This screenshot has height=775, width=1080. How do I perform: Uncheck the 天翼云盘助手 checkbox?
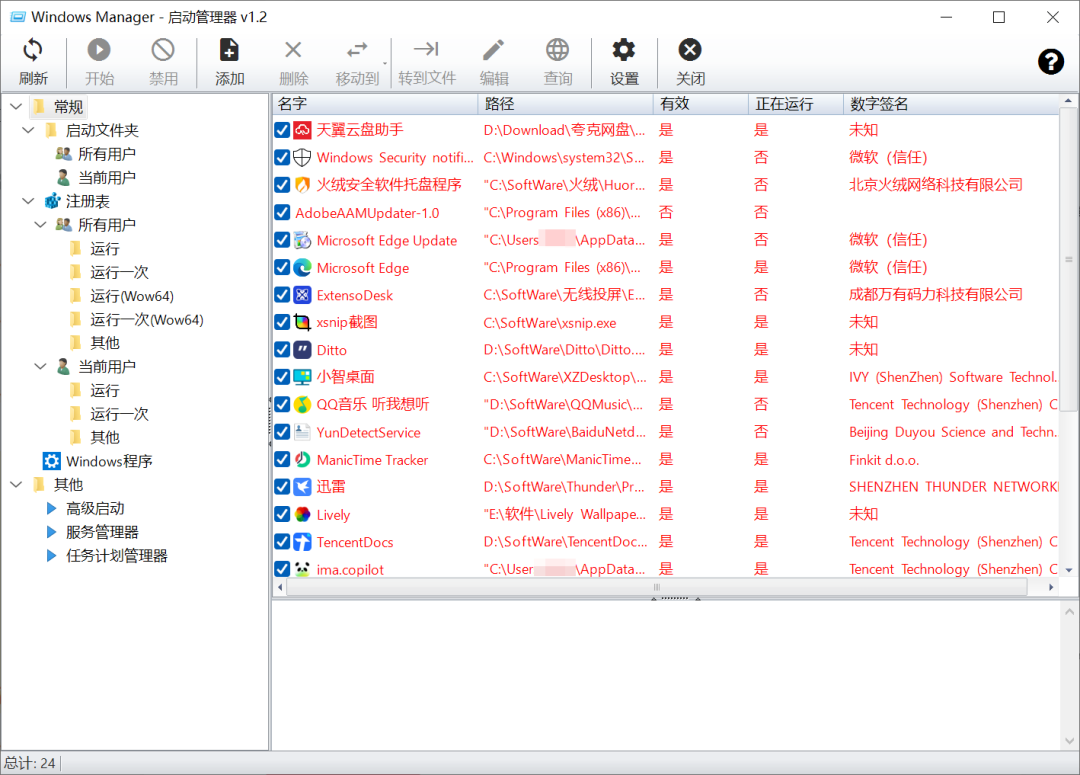pyautogui.click(x=282, y=130)
